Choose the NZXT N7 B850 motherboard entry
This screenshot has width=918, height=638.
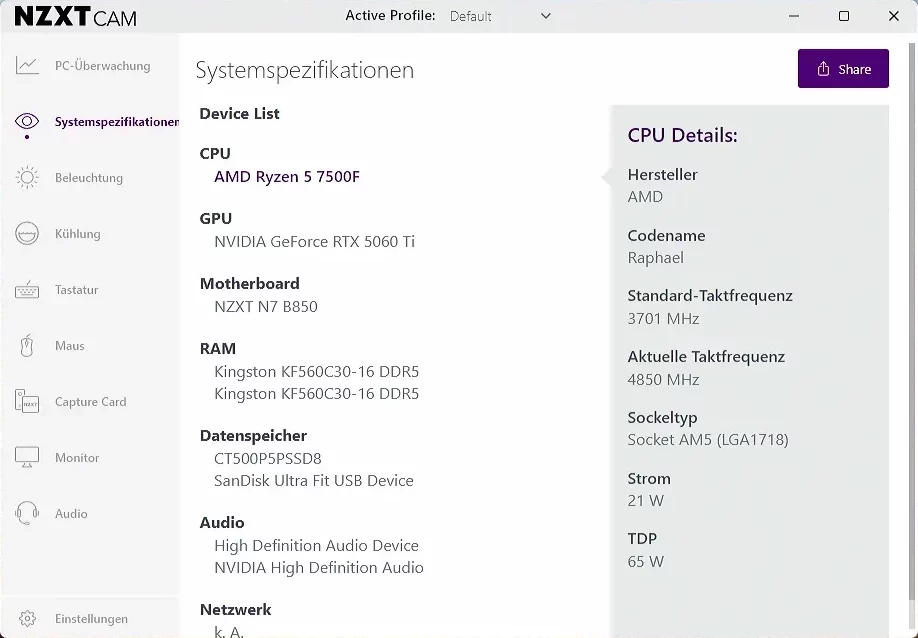click(x=266, y=307)
